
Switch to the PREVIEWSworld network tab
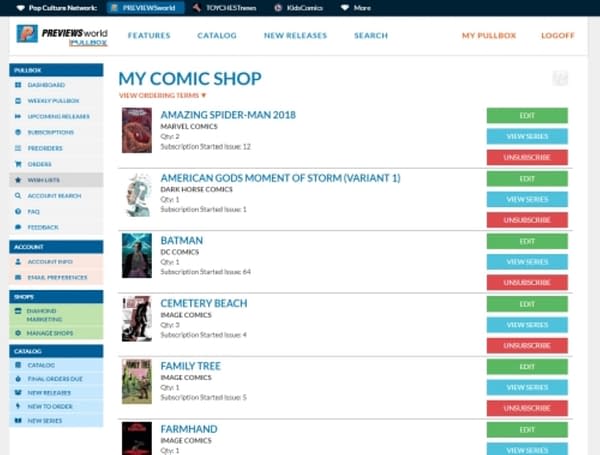click(145, 8)
